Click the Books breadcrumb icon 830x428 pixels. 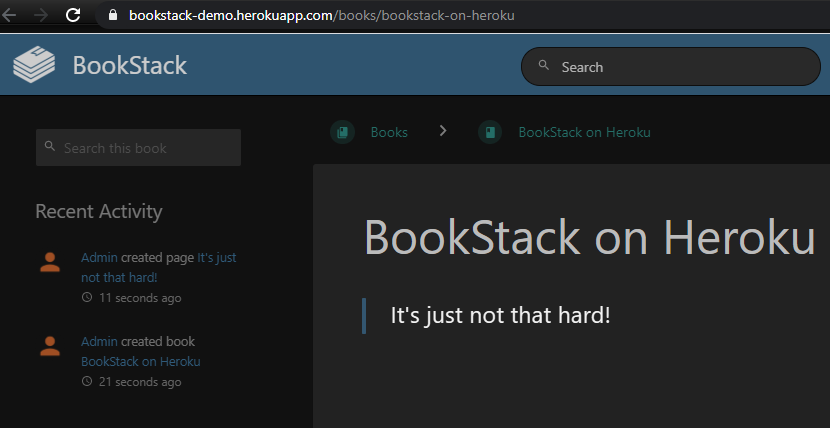[x=342, y=132]
